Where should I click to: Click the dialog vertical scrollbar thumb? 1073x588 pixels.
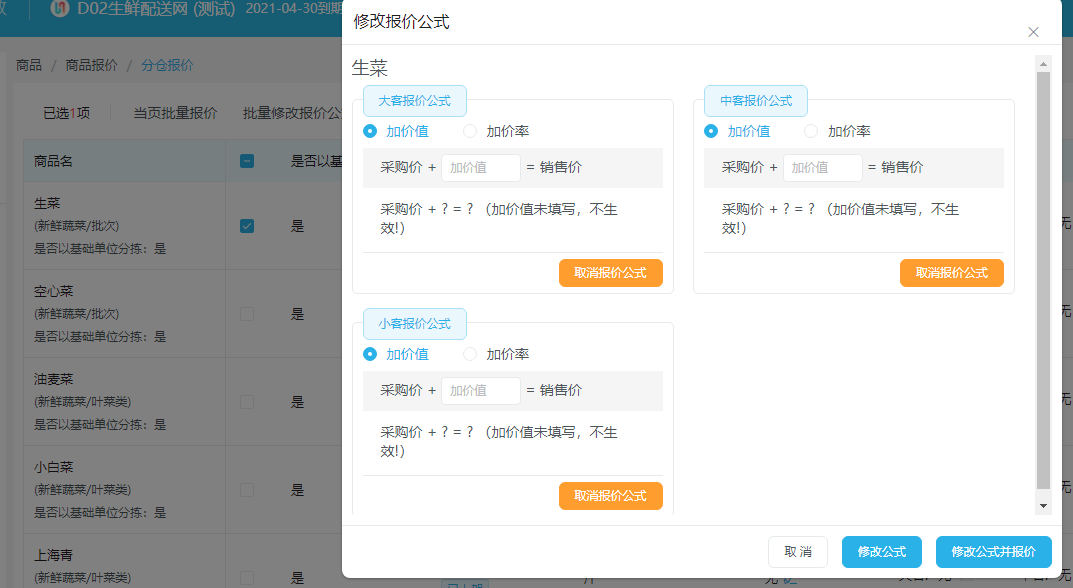1043,281
